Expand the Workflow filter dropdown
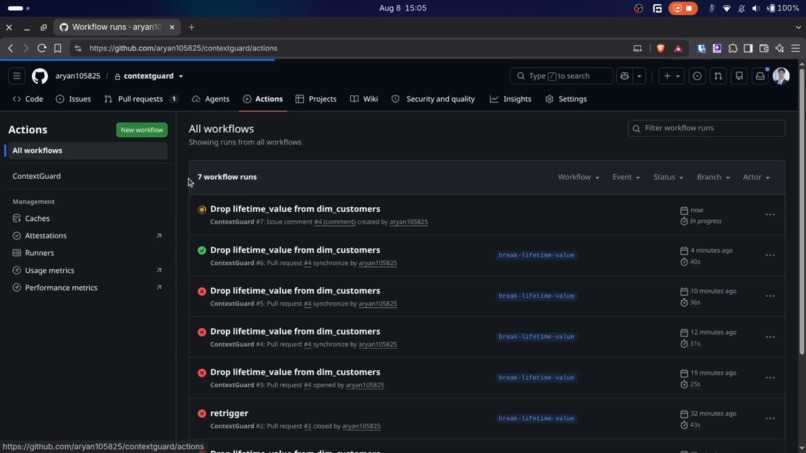The image size is (806, 453). point(578,177)
